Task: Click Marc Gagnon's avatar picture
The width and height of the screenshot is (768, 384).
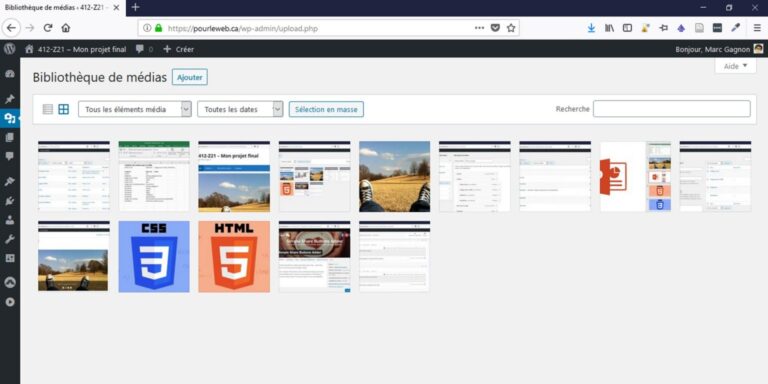Action: pos(758,49)
